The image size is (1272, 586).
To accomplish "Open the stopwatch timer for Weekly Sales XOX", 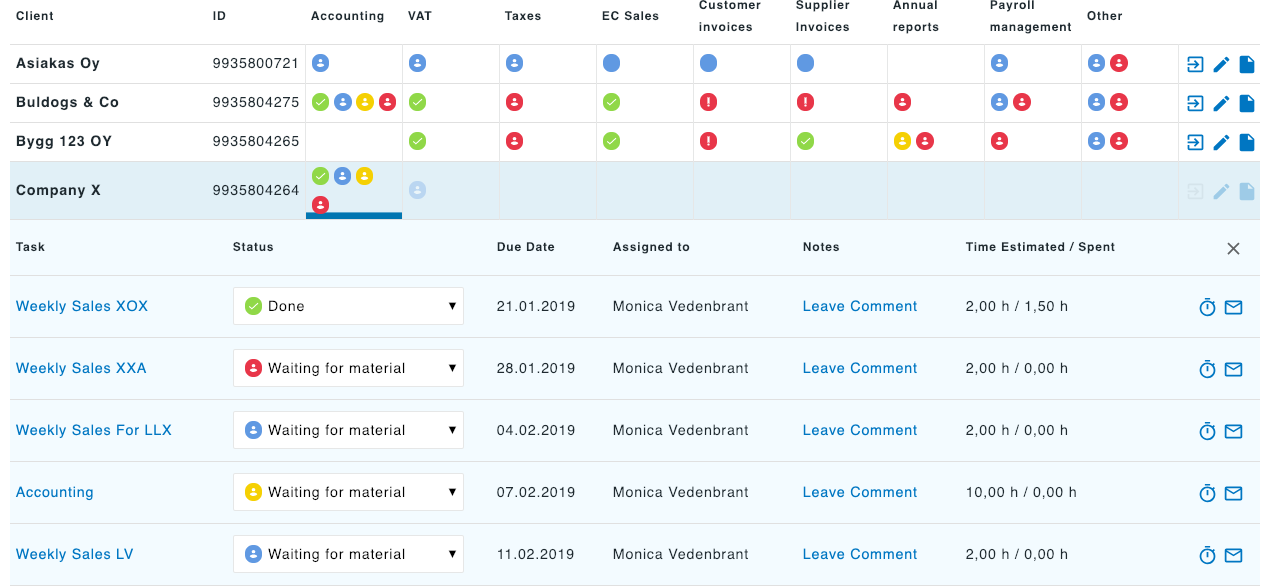I will (1207, 307).
